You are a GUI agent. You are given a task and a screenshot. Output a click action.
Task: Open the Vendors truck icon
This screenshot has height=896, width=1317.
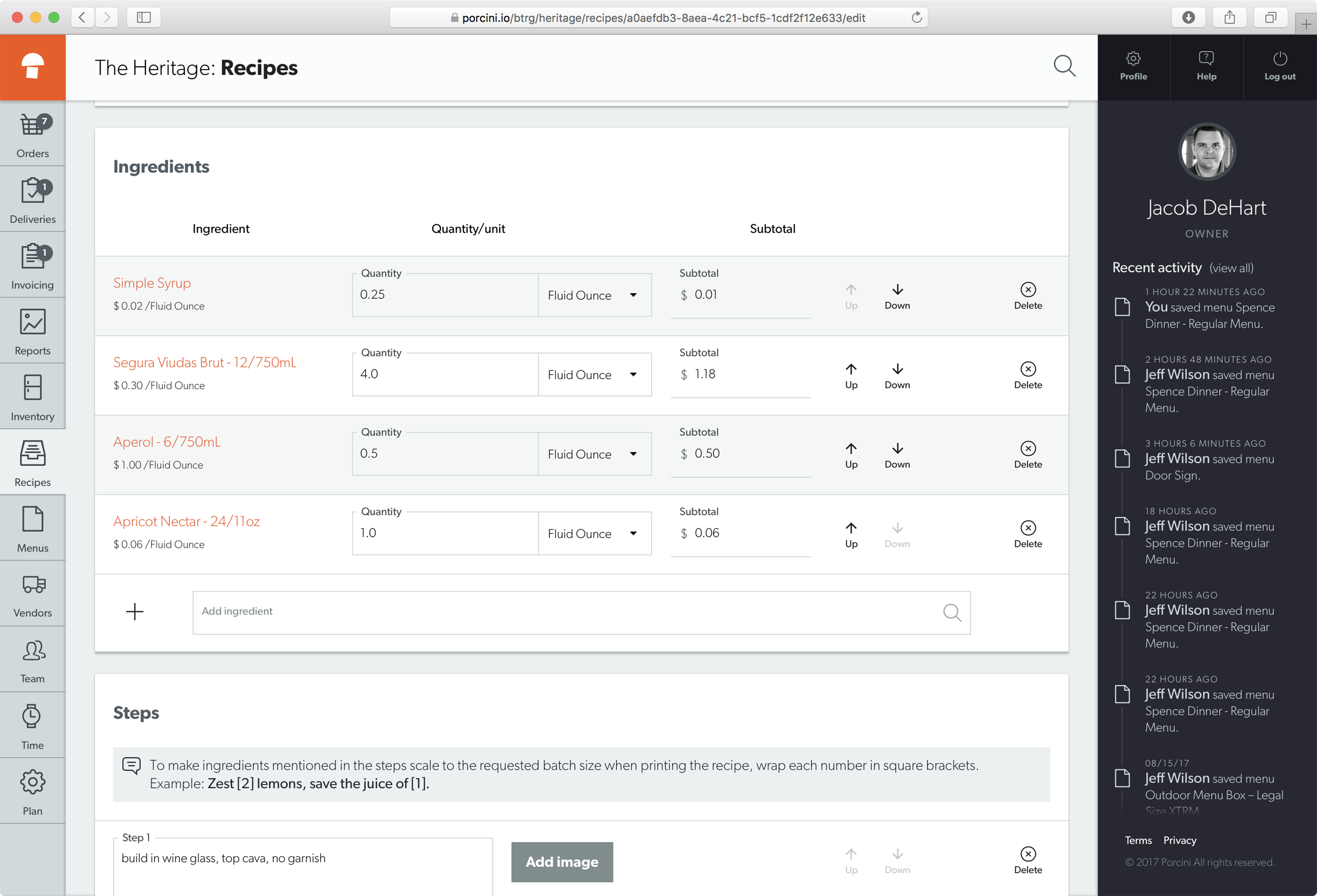point(32,594)
